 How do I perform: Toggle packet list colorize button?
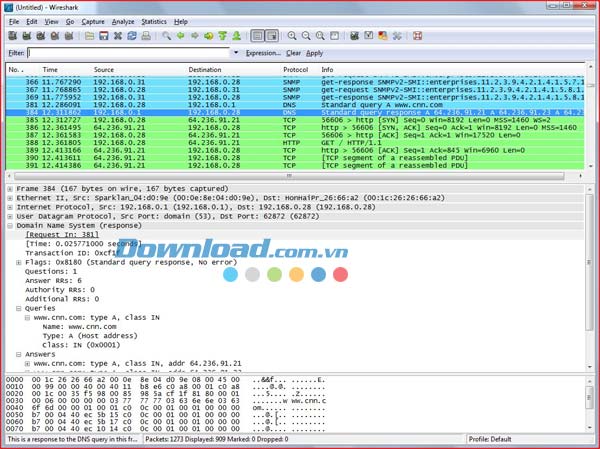point(258,36)
